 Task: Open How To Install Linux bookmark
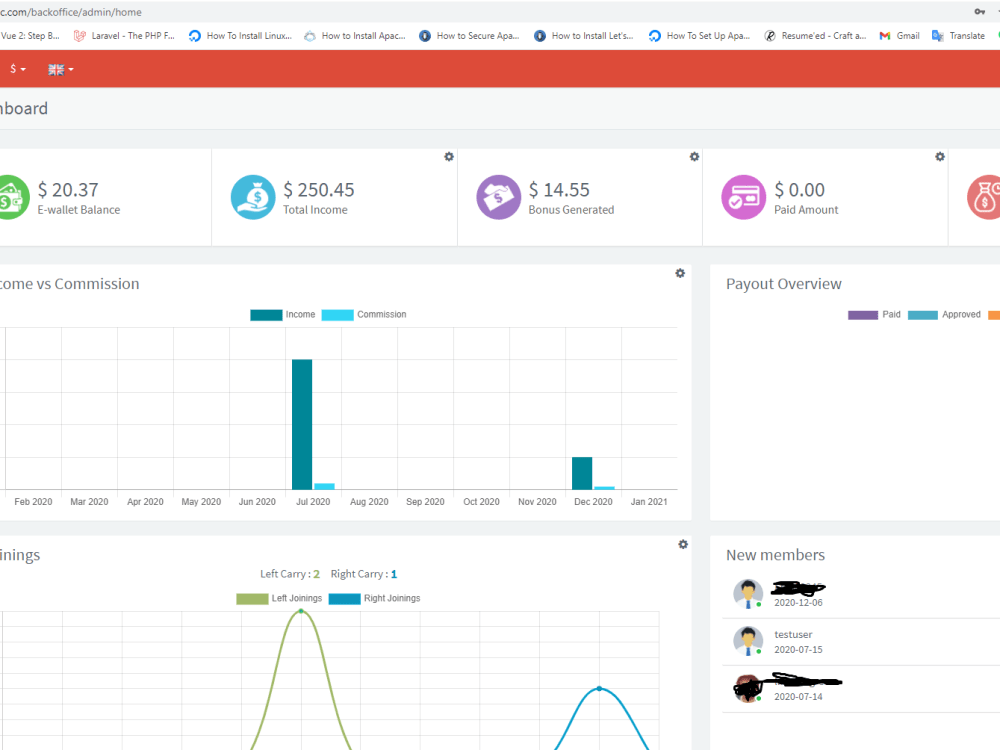[x=240, y=36]
